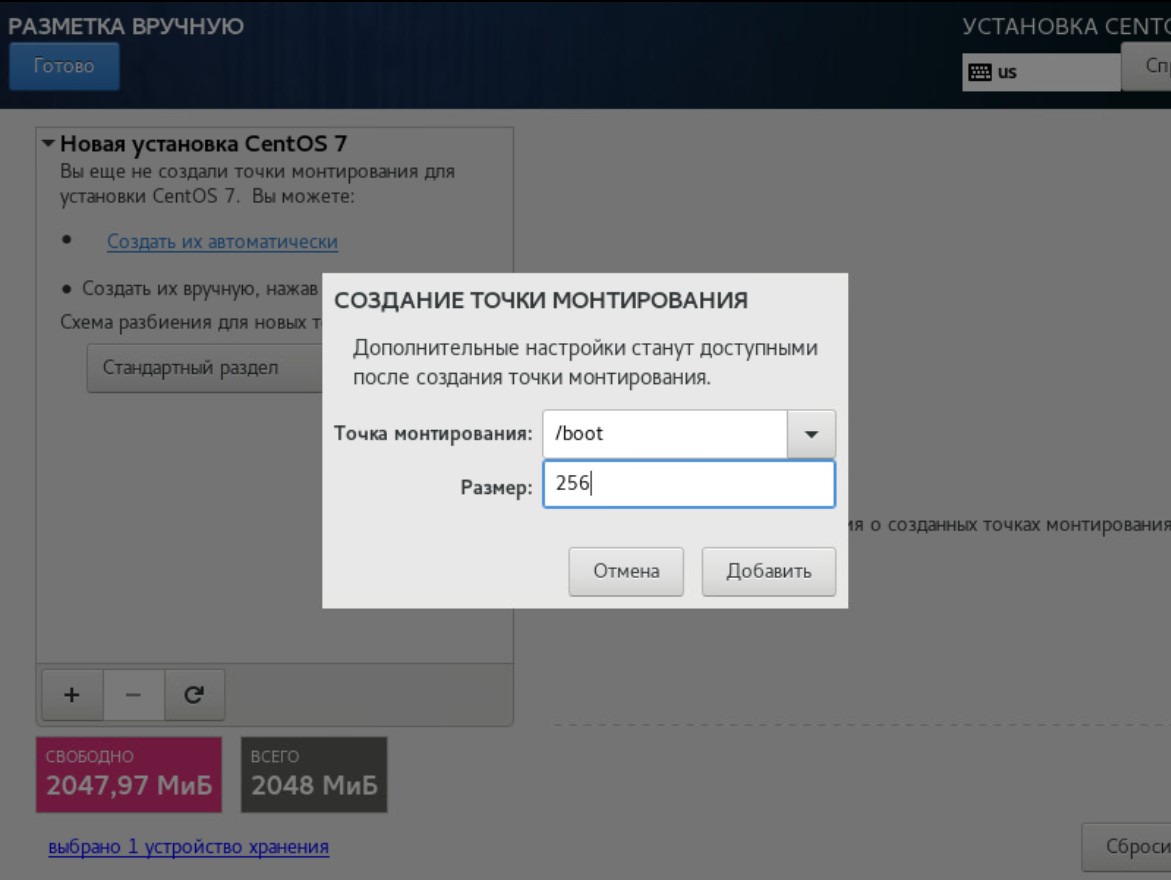Click the Готово button
1171x880 pixels.
coord(64,66)
